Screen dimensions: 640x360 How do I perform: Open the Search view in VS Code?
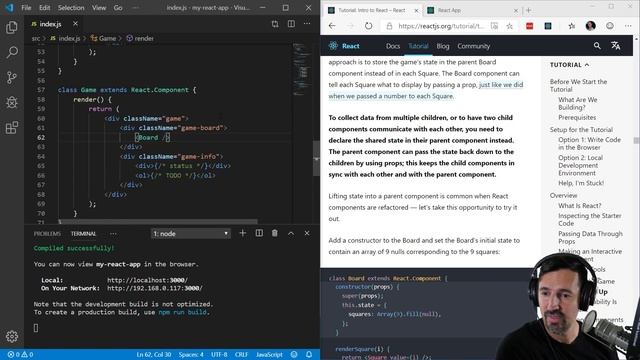pyautogui.click(x=12, y=52)
